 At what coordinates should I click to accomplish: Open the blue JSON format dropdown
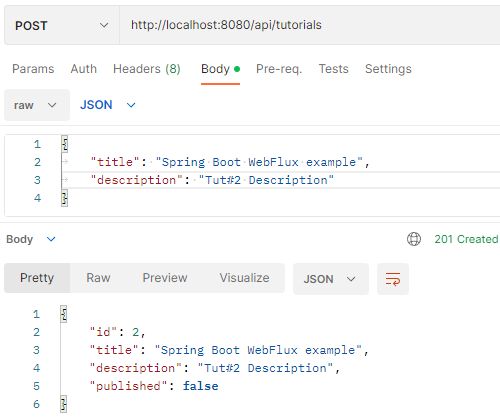point(108,105)
